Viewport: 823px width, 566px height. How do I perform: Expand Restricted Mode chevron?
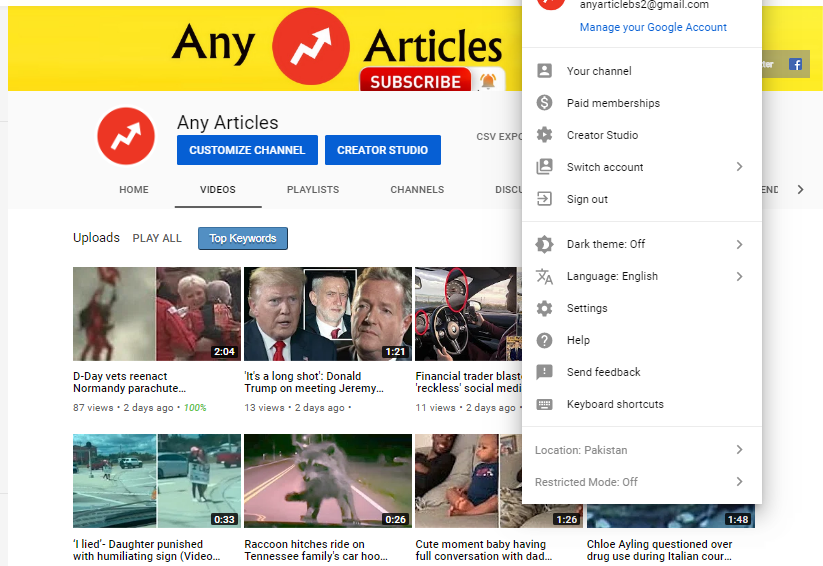(x=739, y=481)
